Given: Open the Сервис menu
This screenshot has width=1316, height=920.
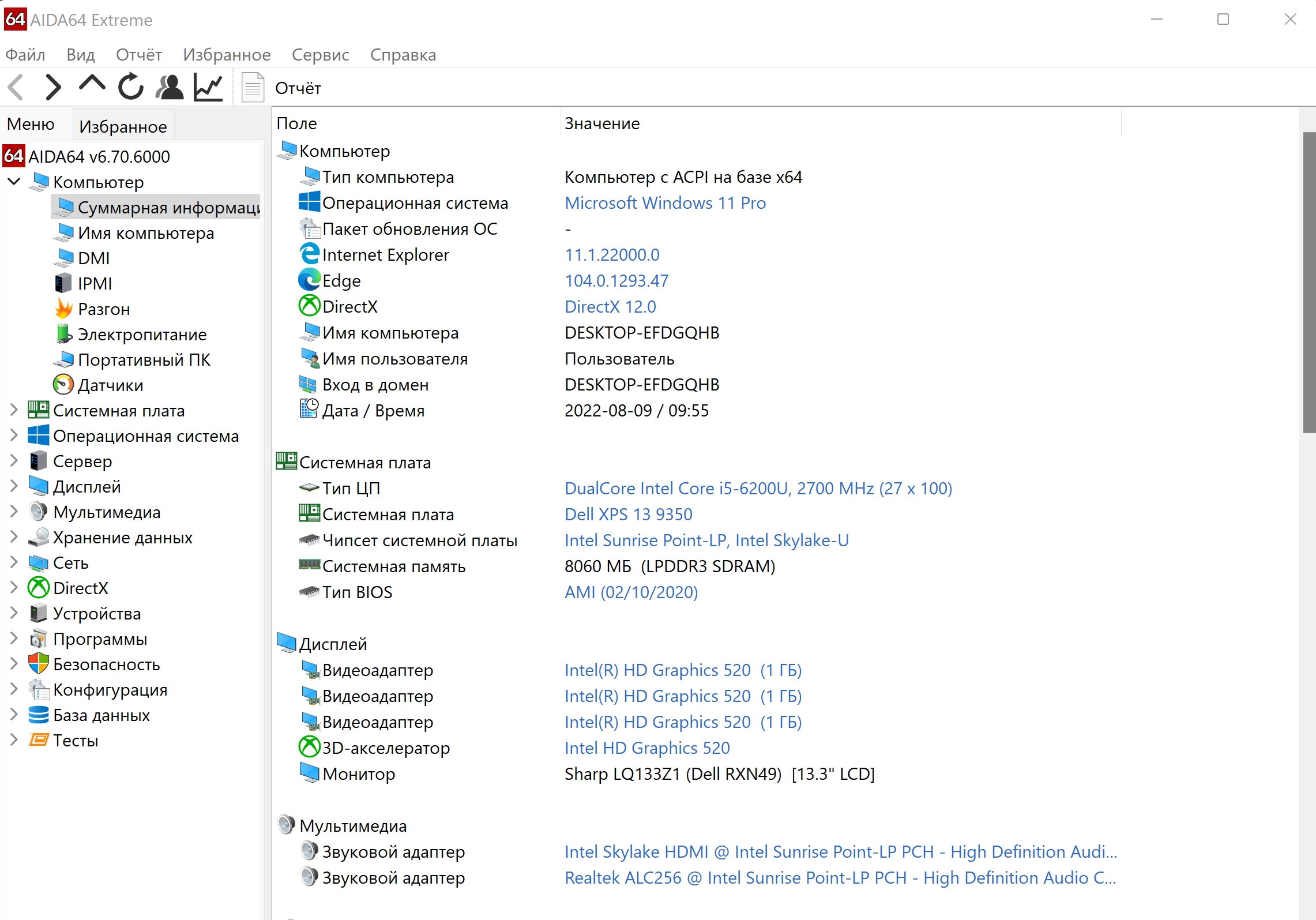Looking at the screenshot, I should (x=320, y=55).
